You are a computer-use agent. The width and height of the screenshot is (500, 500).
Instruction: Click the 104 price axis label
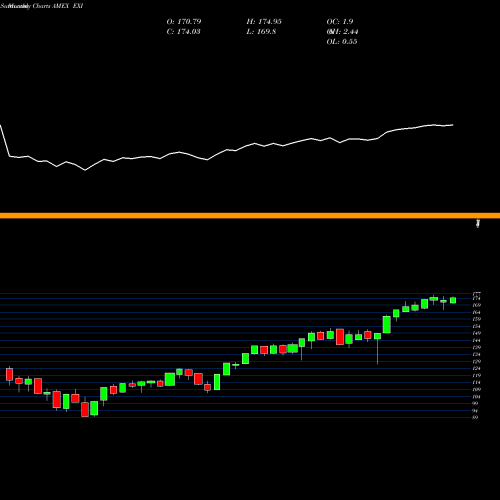476,397
